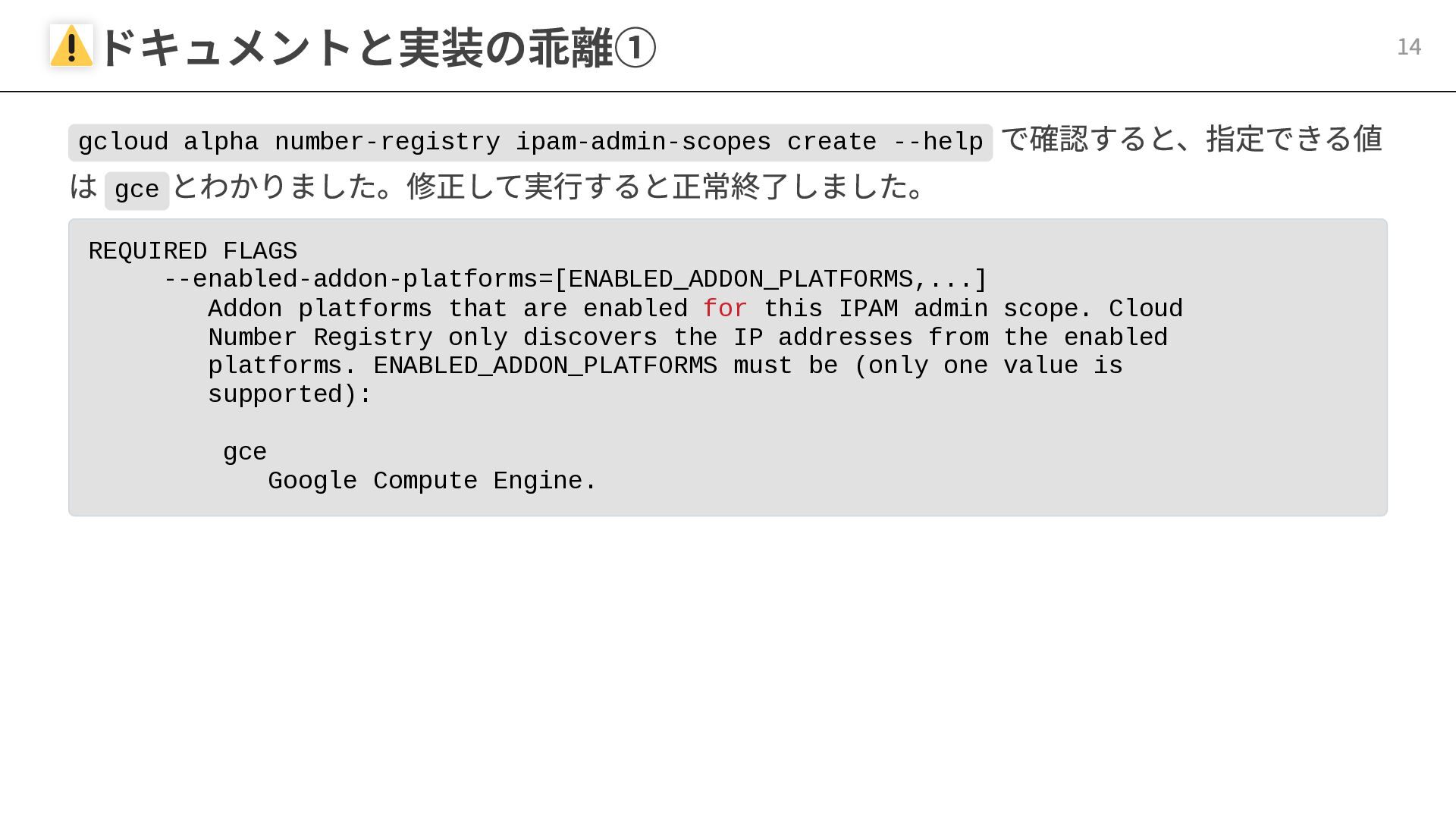Click the gce value in code block
Image resolution: width=1456 pixels, height=819 pixels.
[x=244, y=452]
